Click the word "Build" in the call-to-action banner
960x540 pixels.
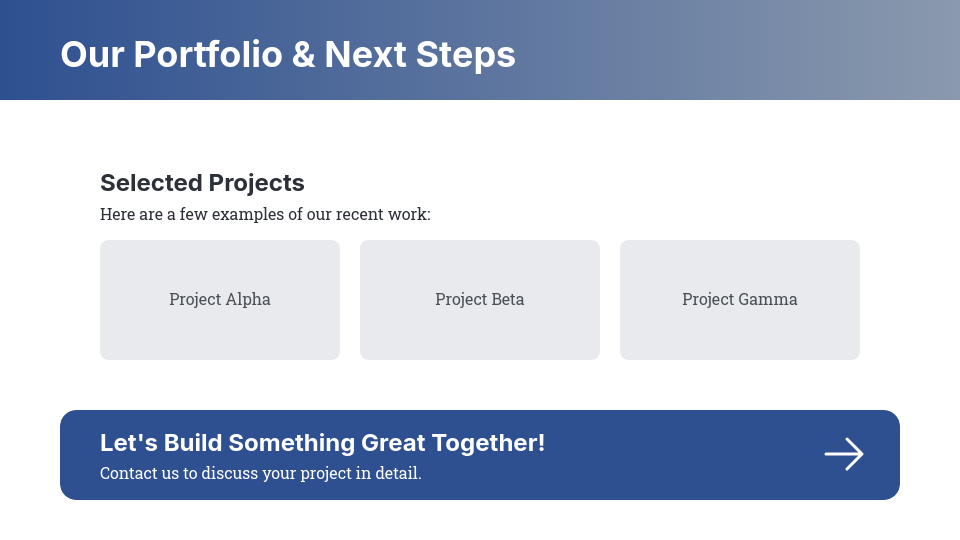192,443
